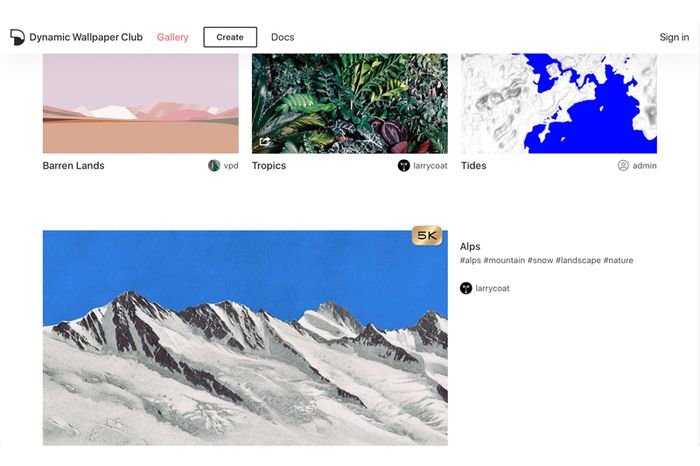
Task: Click larrycoat's avatar beside the Alps wallpaper
Action: click(466, 288)
